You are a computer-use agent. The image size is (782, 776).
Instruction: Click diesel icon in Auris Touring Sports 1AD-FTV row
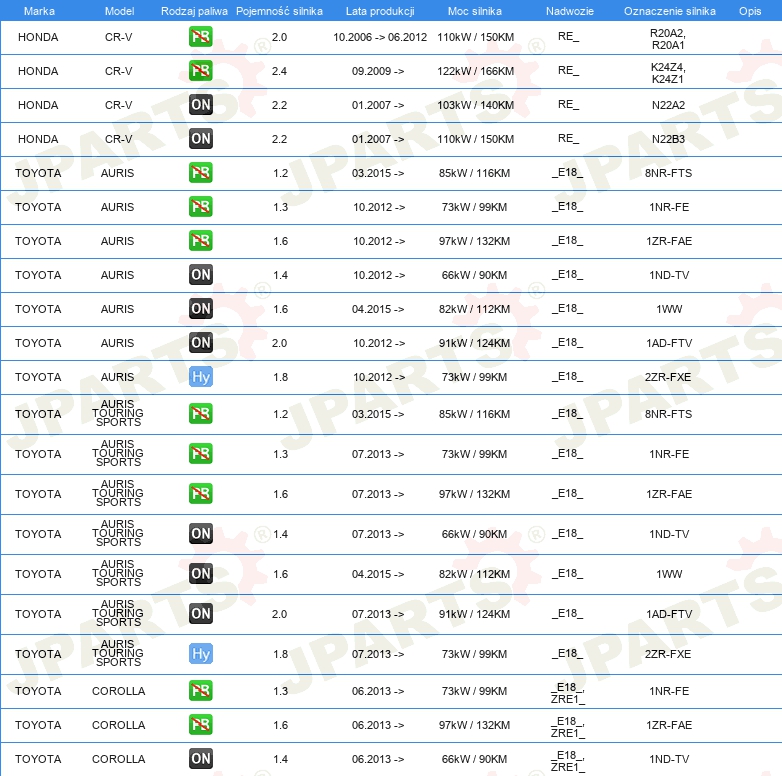point(201,613)
